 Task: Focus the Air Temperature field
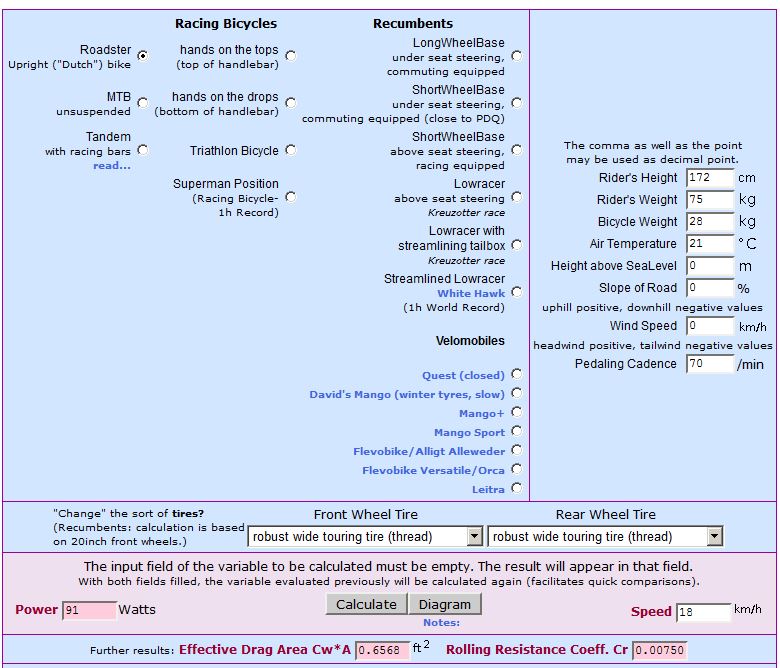click(x=710, y=244)
